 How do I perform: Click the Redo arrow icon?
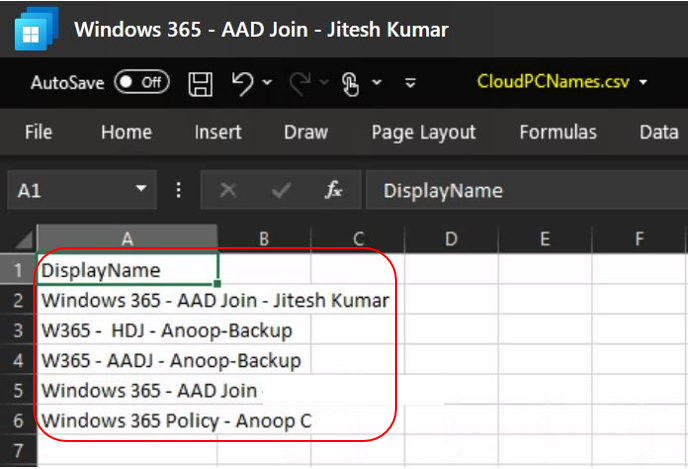(x=300, y=83)
